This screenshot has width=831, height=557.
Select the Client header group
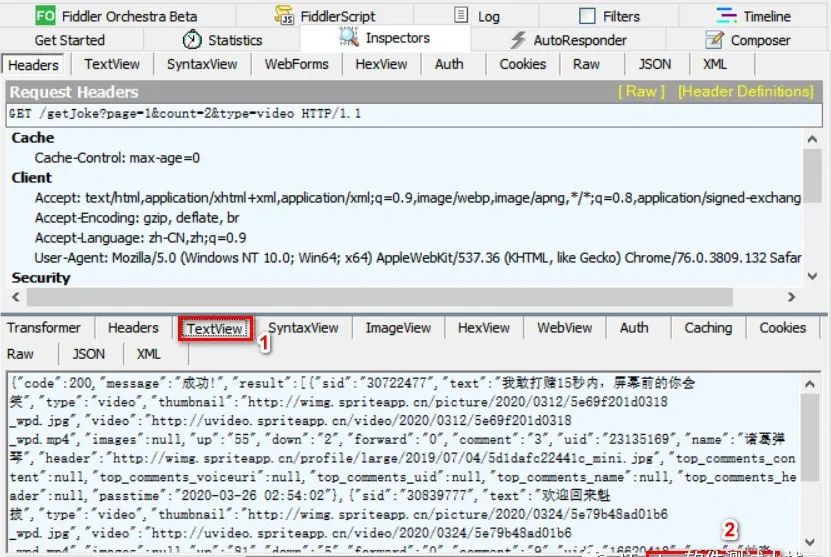(x=32, y=178)
